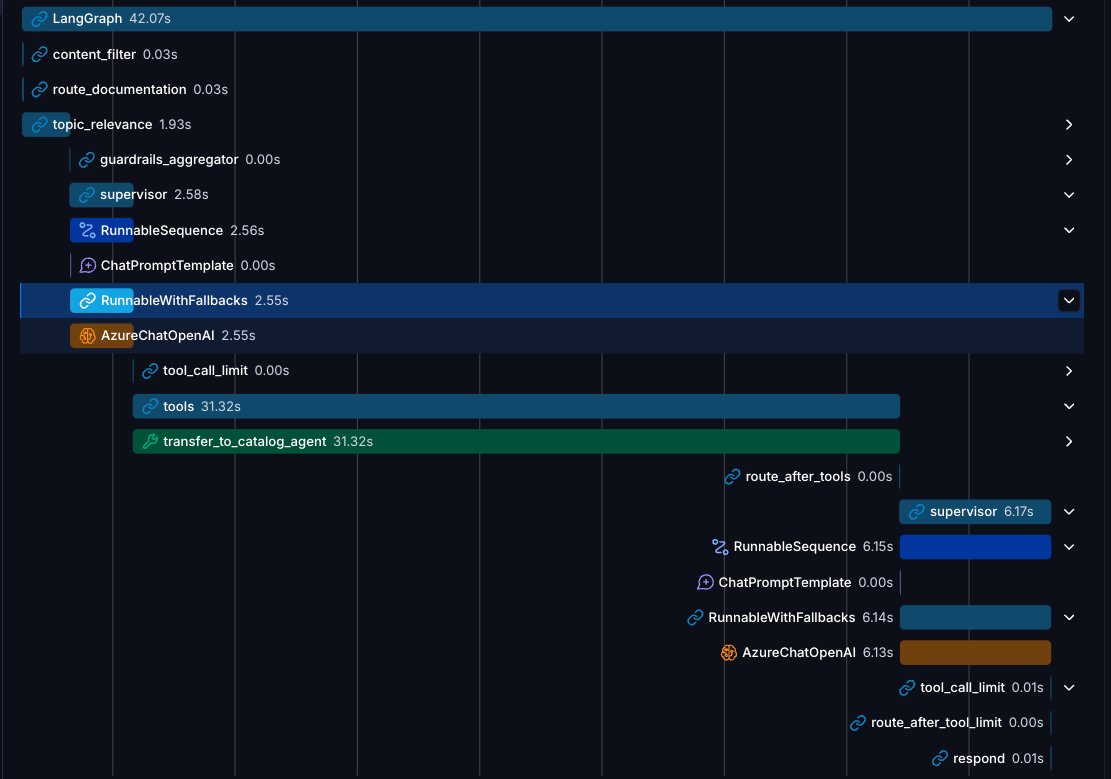Viewport: 1111px width, 779px height.
Task: Click the respond chain icon
Action: click(x=940, y=758)
